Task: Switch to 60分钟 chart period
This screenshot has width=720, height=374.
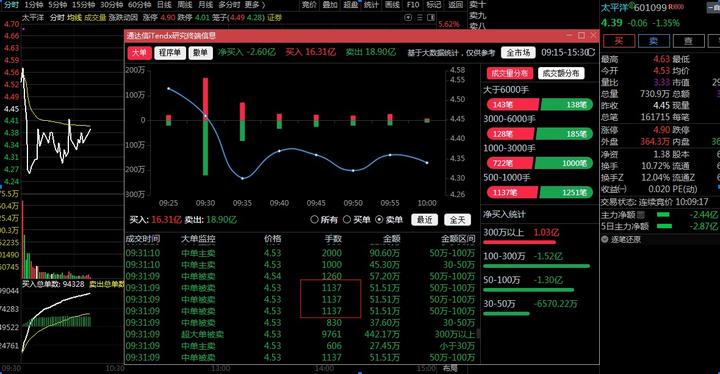Action: point(140,5)
